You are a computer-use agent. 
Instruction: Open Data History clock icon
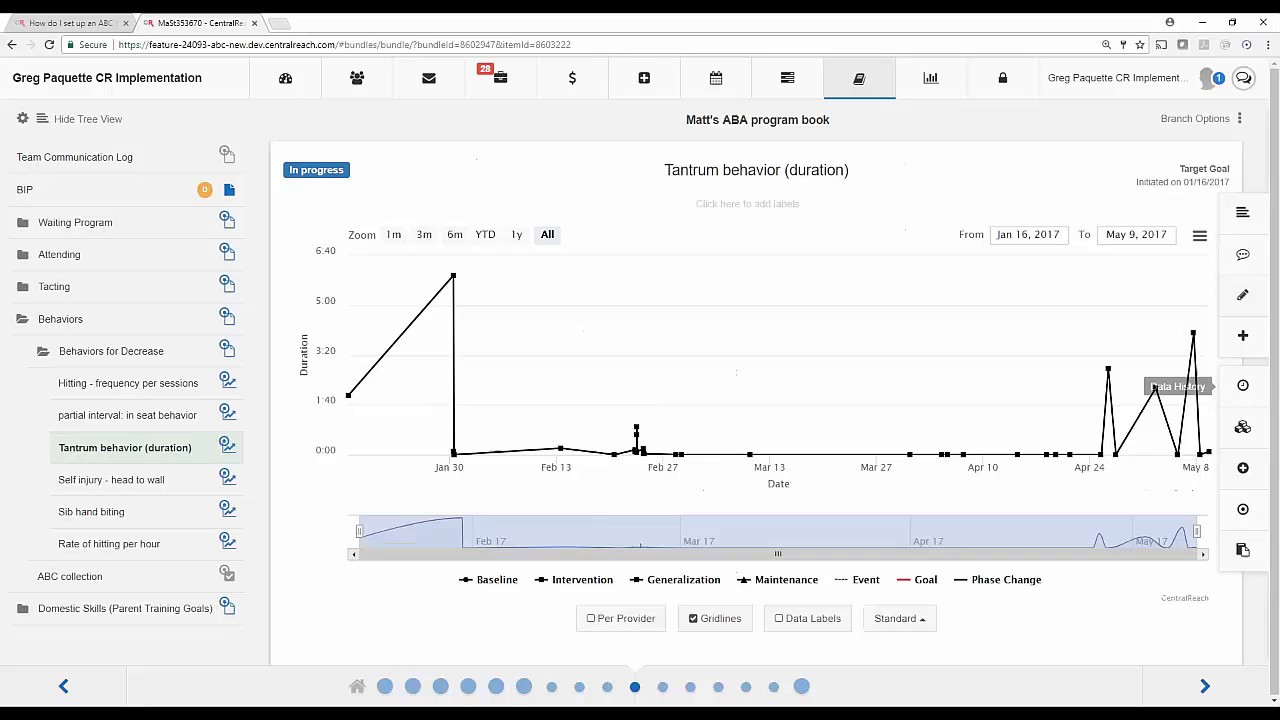point(1243,386)
